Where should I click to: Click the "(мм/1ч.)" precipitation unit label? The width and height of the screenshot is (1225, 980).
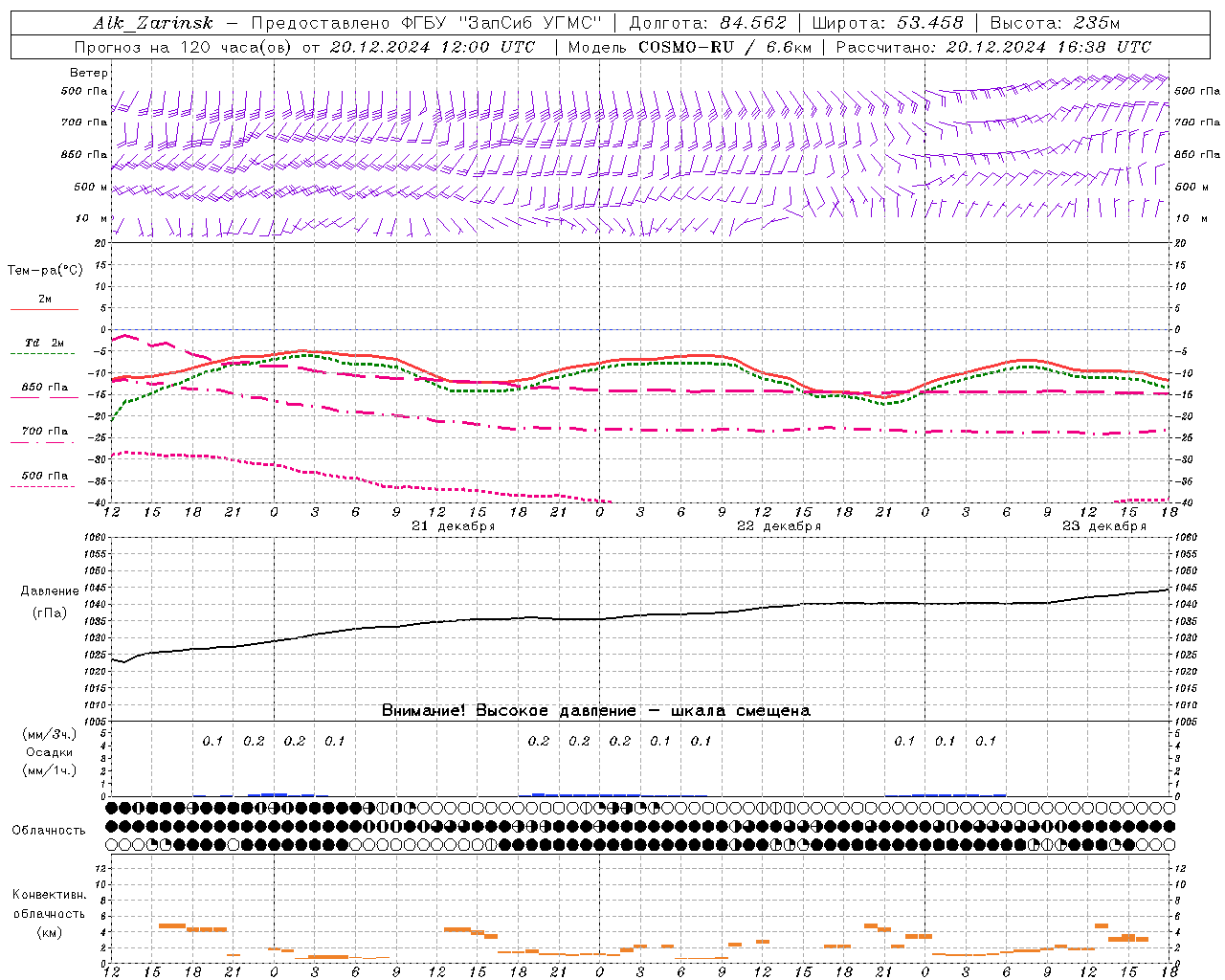click(50, 770)
